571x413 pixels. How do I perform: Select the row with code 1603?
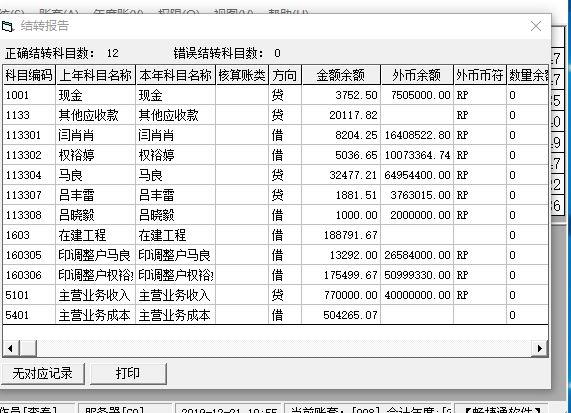tap(276, 235)
